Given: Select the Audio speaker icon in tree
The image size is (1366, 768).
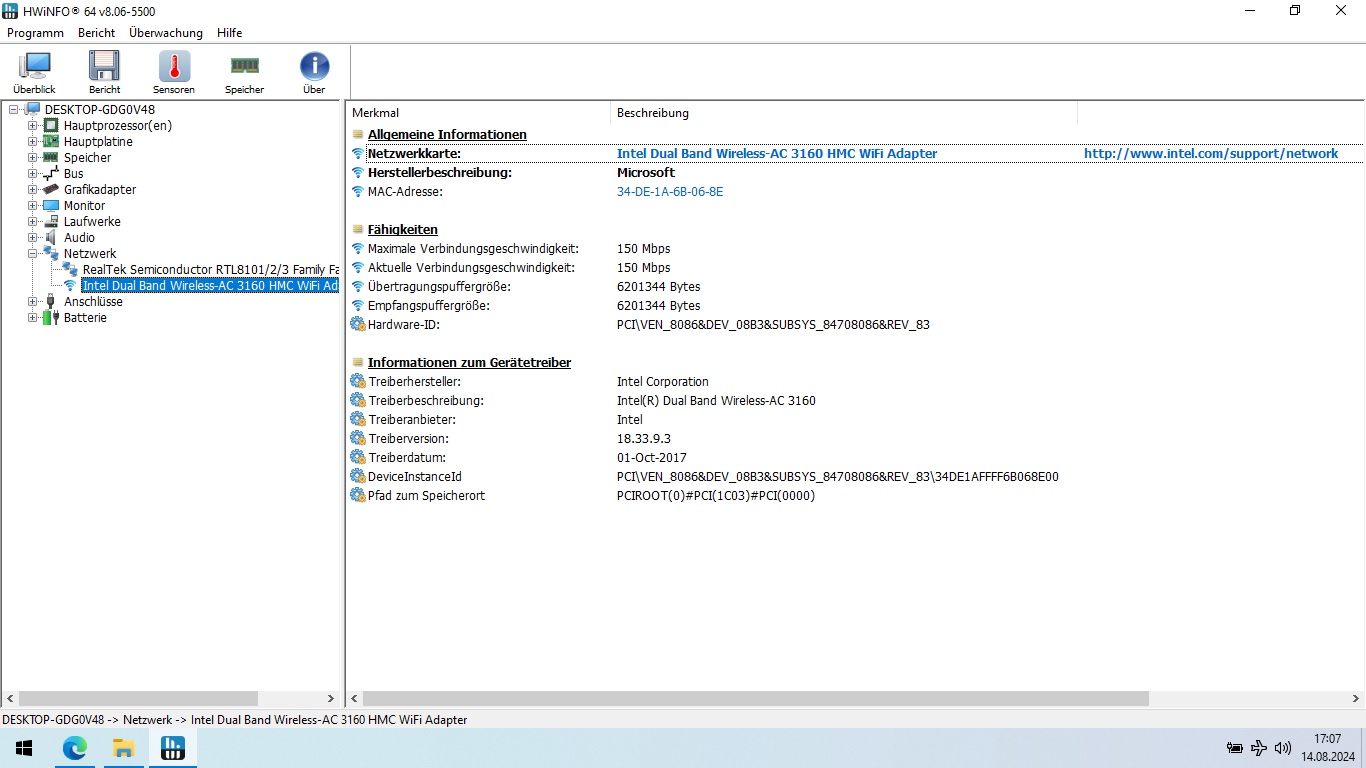Looking at the screenshot, I should [51, 238].
